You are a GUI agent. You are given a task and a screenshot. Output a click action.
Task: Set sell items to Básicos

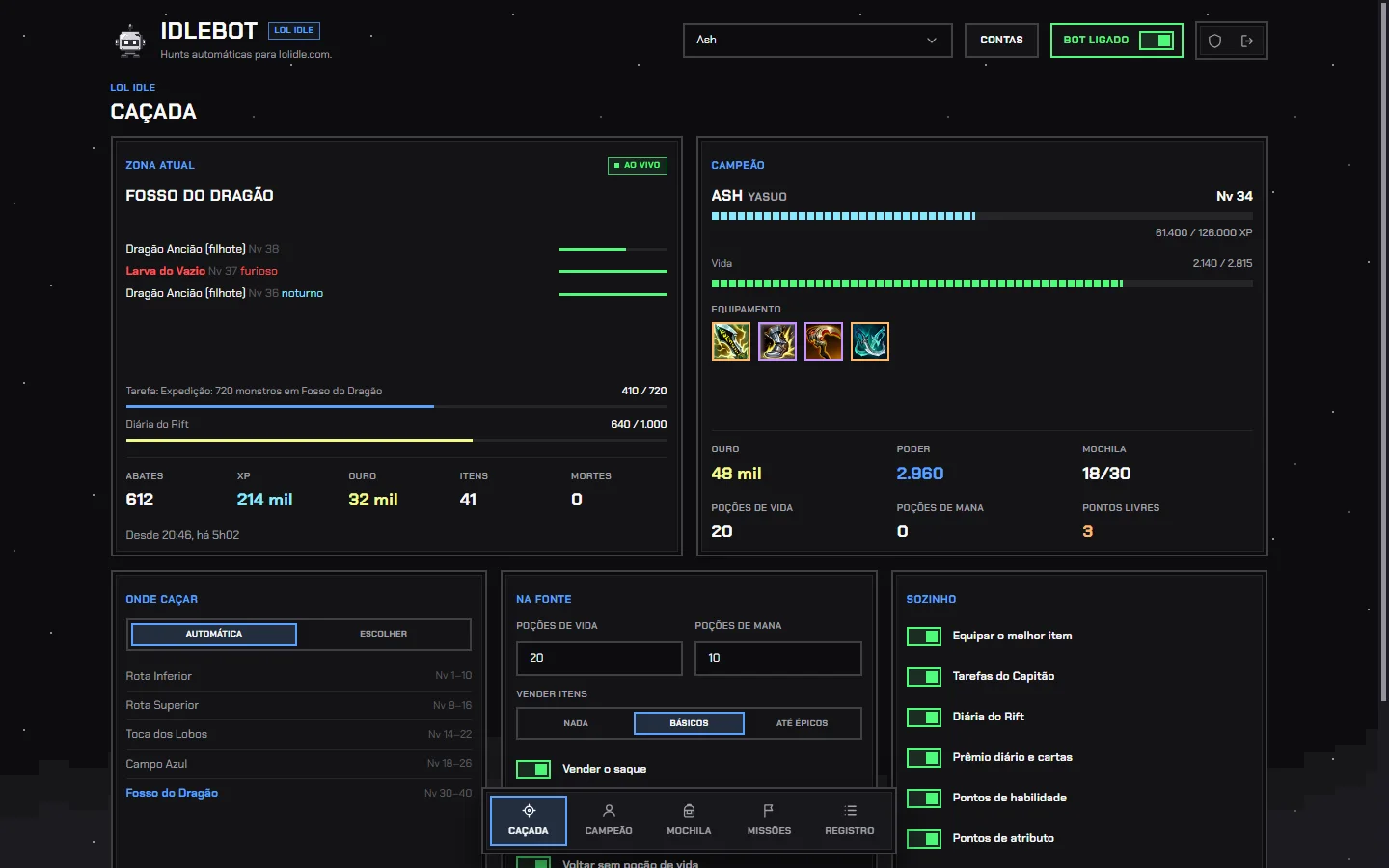coord(689,723)
